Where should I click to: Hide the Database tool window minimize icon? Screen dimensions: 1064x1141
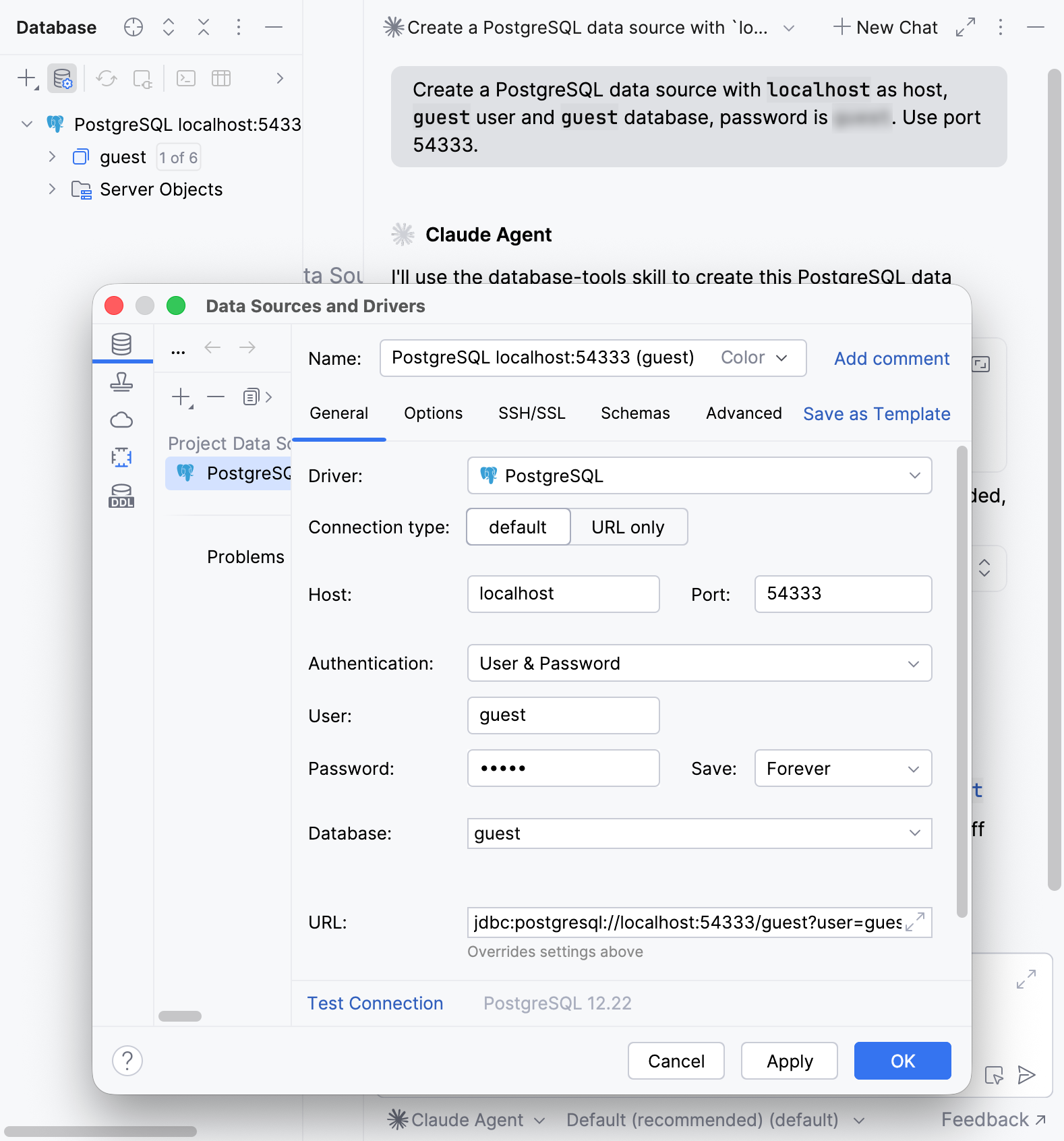click(x=274, y=27)
